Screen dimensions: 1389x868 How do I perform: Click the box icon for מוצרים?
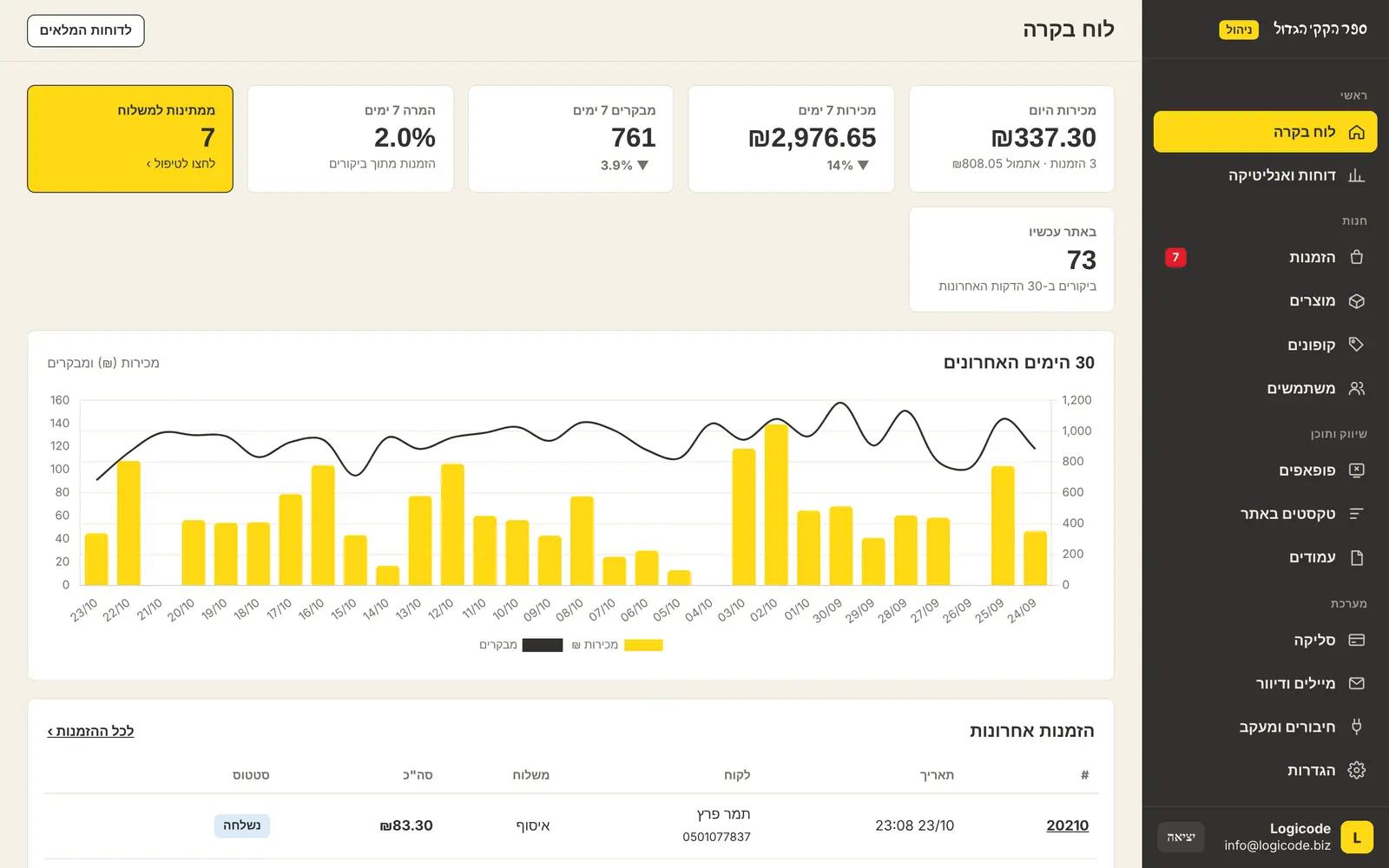1357,301
